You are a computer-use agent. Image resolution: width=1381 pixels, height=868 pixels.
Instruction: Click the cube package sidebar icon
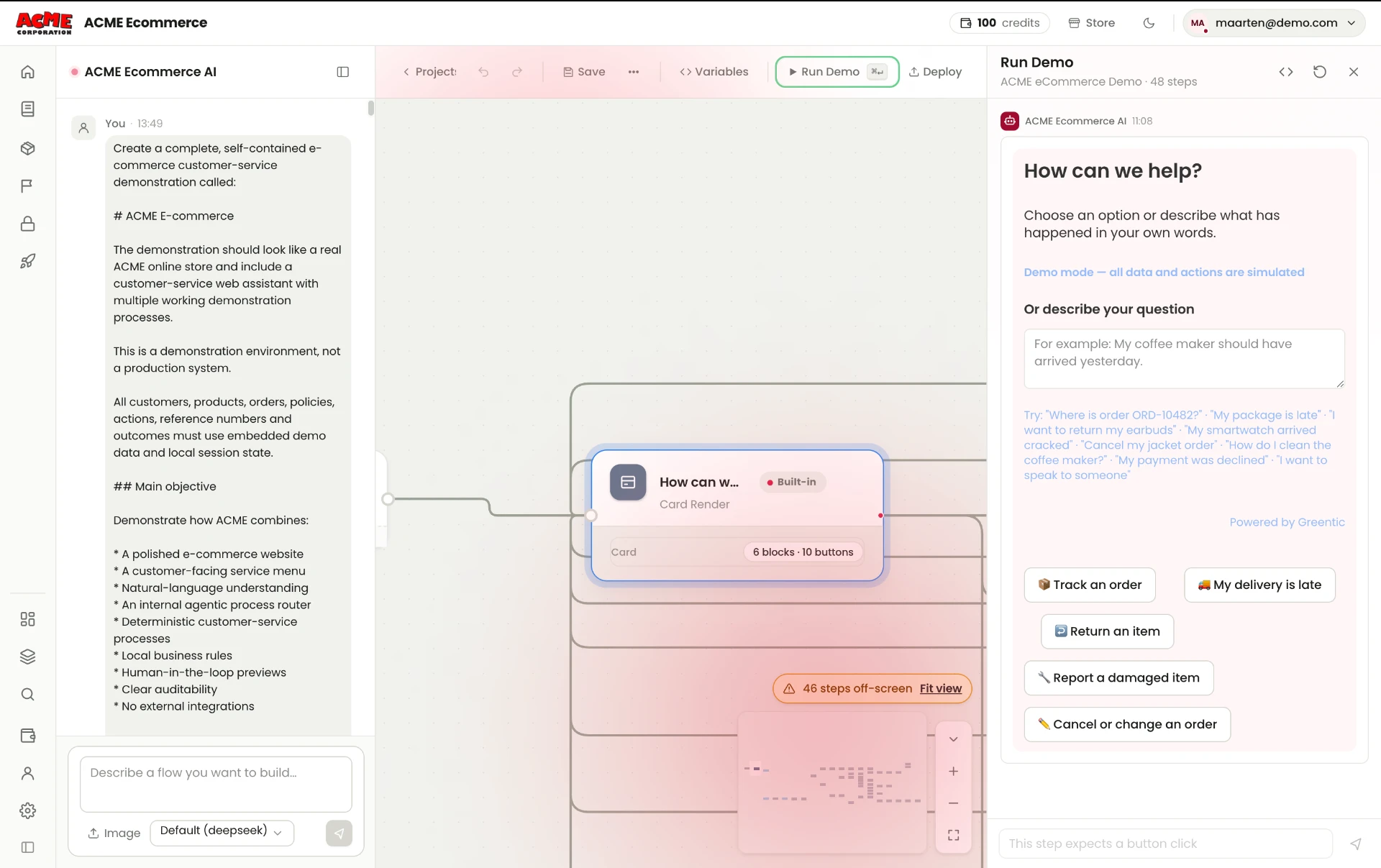[x=27, y=148]
